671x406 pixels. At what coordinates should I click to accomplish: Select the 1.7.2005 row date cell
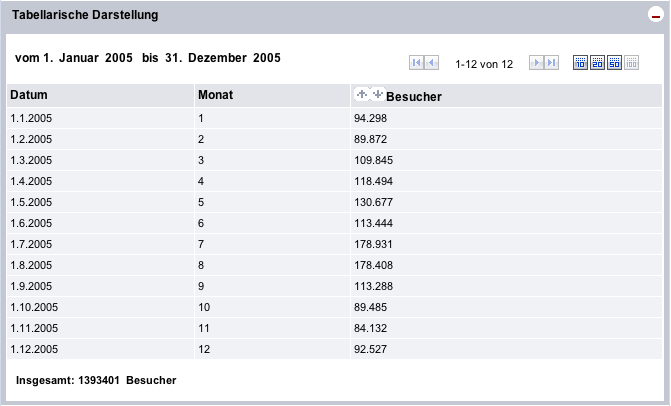32,244
